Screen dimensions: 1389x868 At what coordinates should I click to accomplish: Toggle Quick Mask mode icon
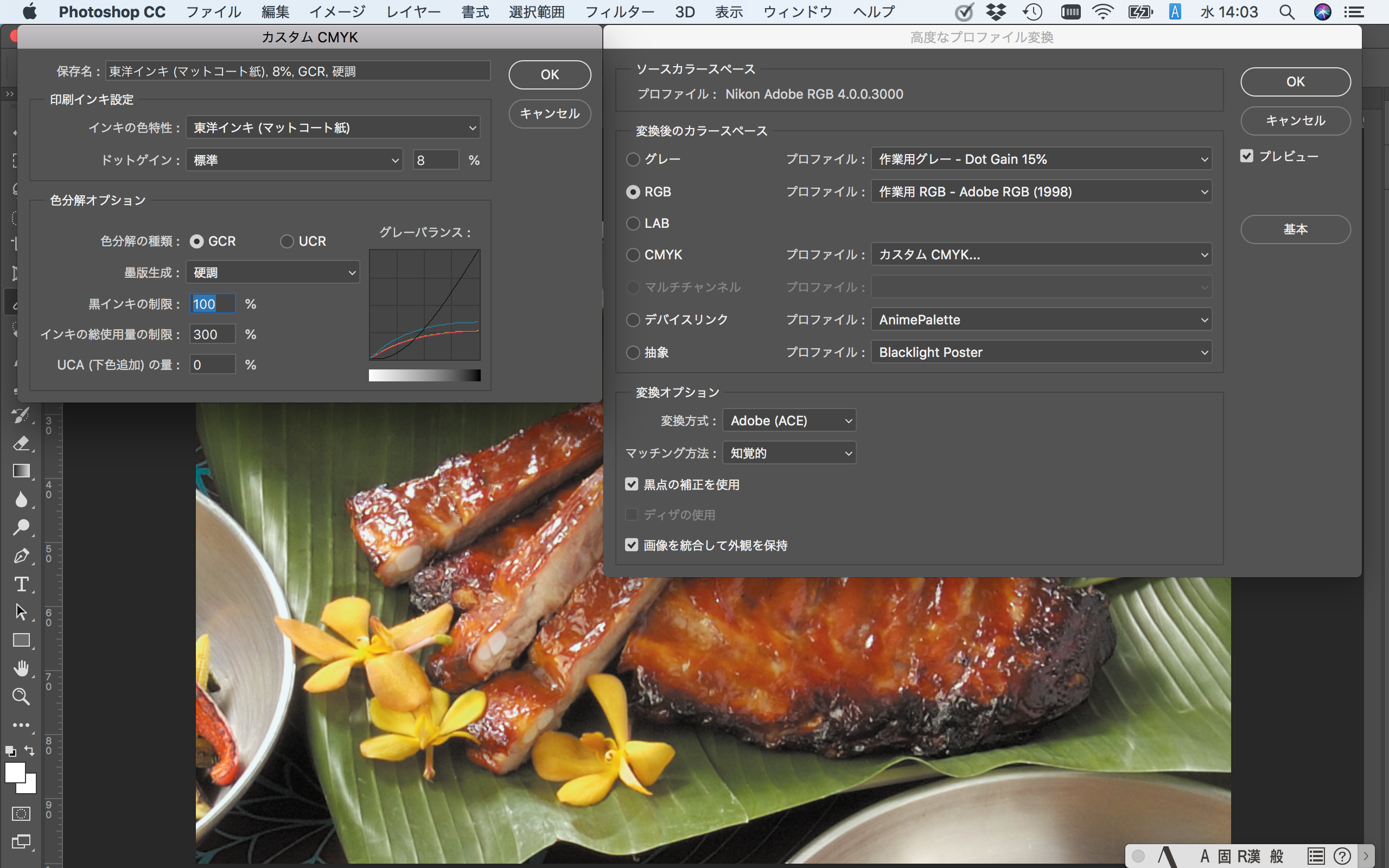coord(21,813)
